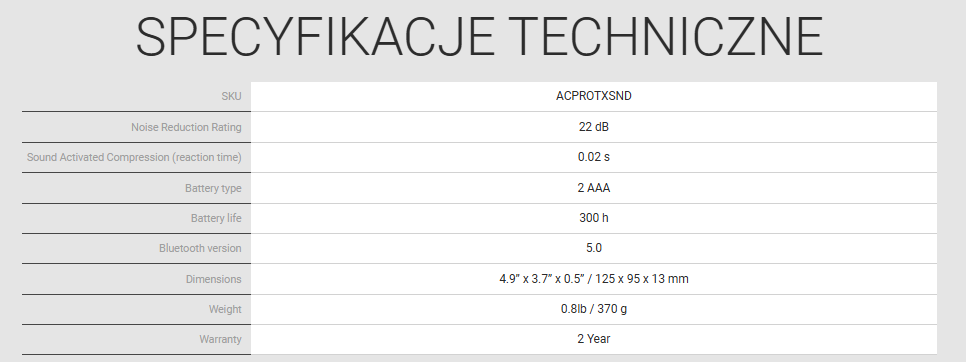The image size is (966, 362).
Task: Click the Dimensions label
Action: (214, 280)
